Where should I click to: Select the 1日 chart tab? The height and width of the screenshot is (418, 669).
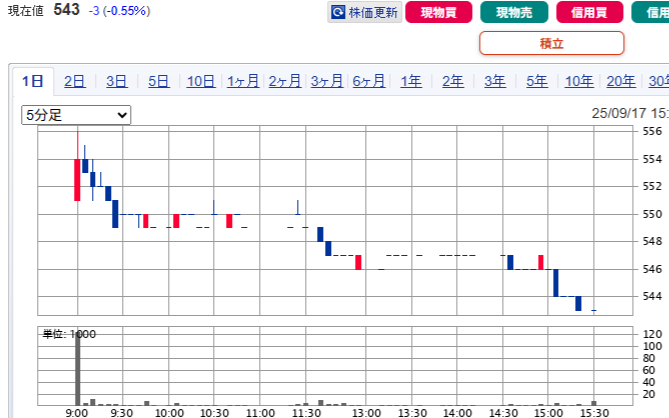(x=33, y=81)
